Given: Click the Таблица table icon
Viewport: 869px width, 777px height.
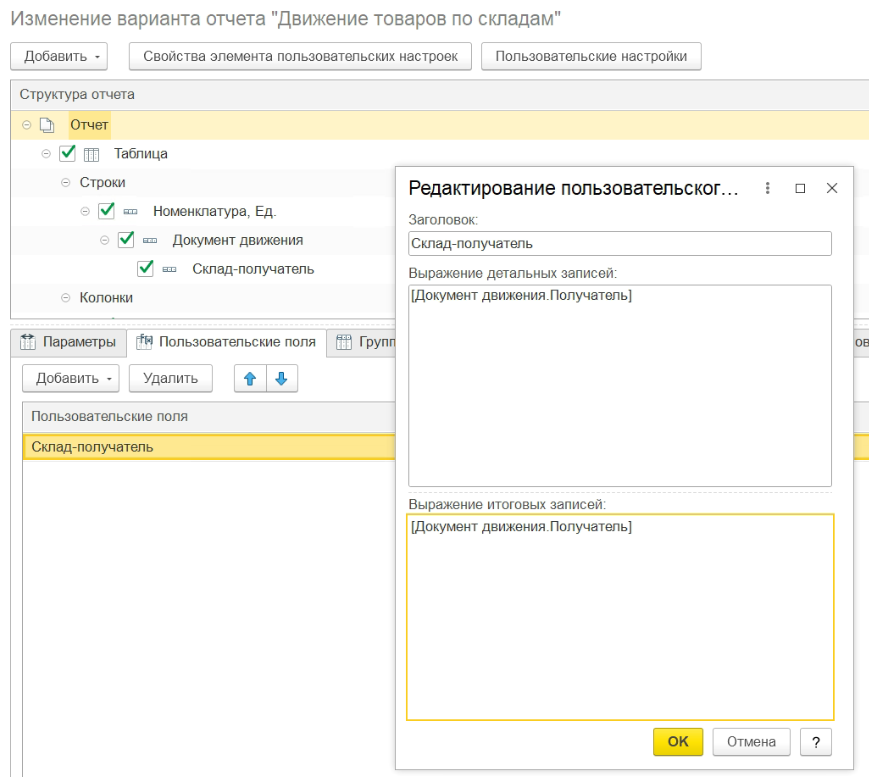Looking at the screenshot, I should click(91, 154).
